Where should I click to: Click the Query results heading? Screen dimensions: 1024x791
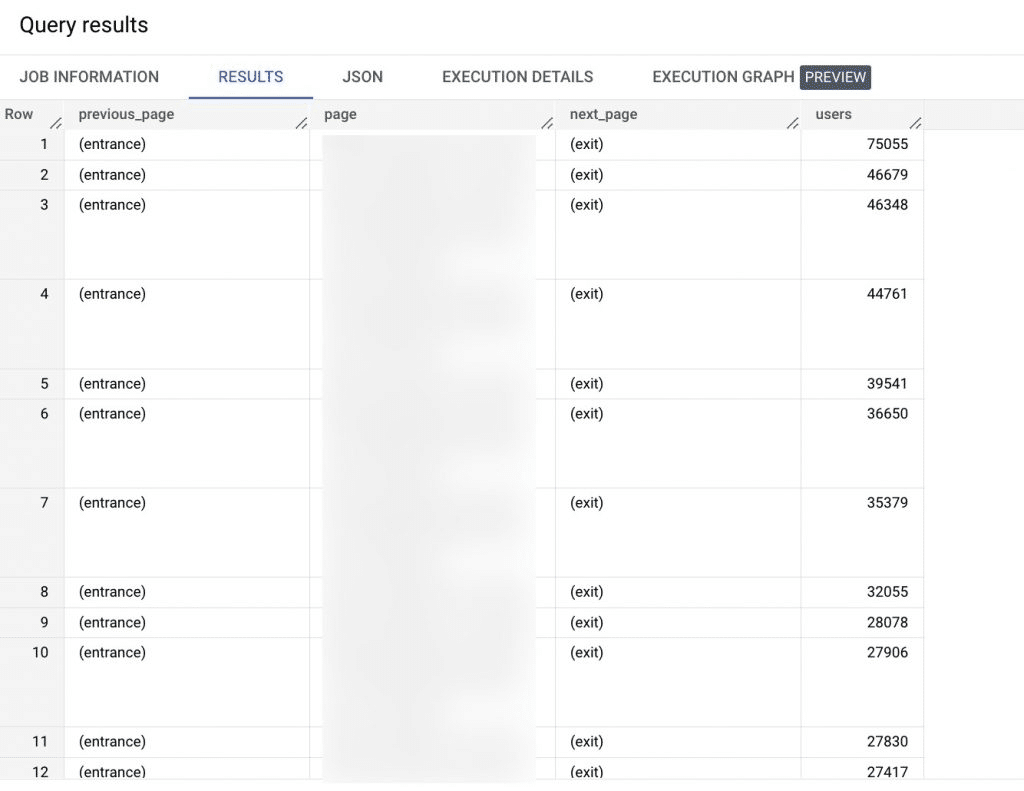click(x=84, y=25)
